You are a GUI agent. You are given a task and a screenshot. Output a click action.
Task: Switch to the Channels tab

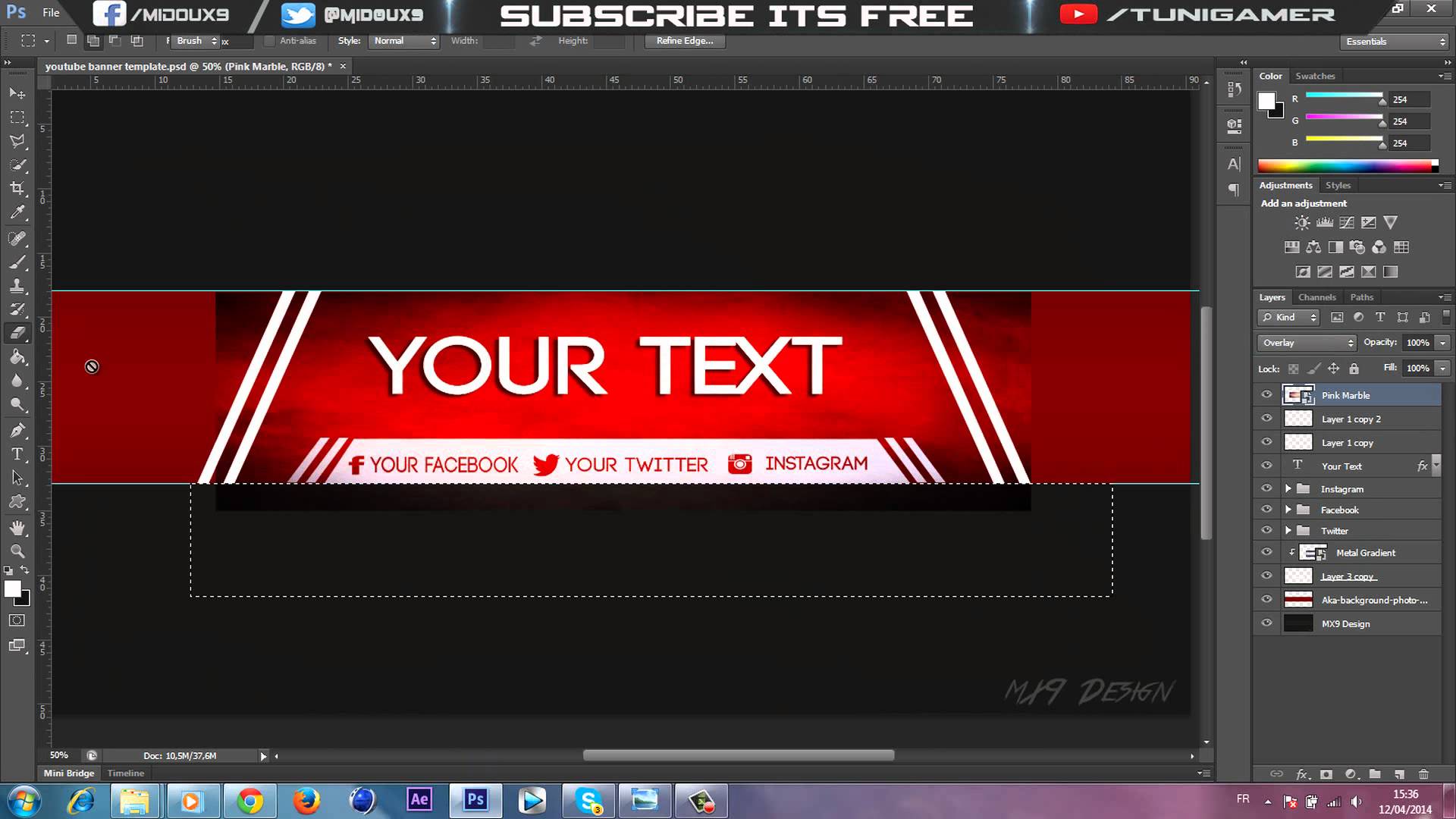(x=1317, y=297)
